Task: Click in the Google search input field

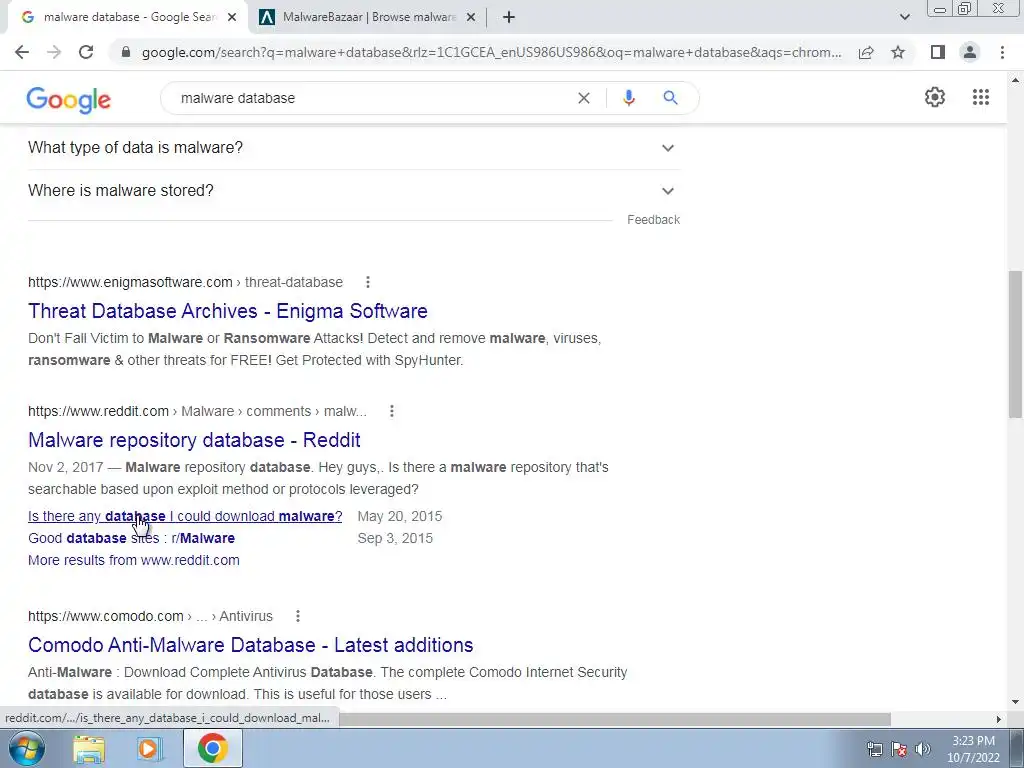Action: click(372, 98)
